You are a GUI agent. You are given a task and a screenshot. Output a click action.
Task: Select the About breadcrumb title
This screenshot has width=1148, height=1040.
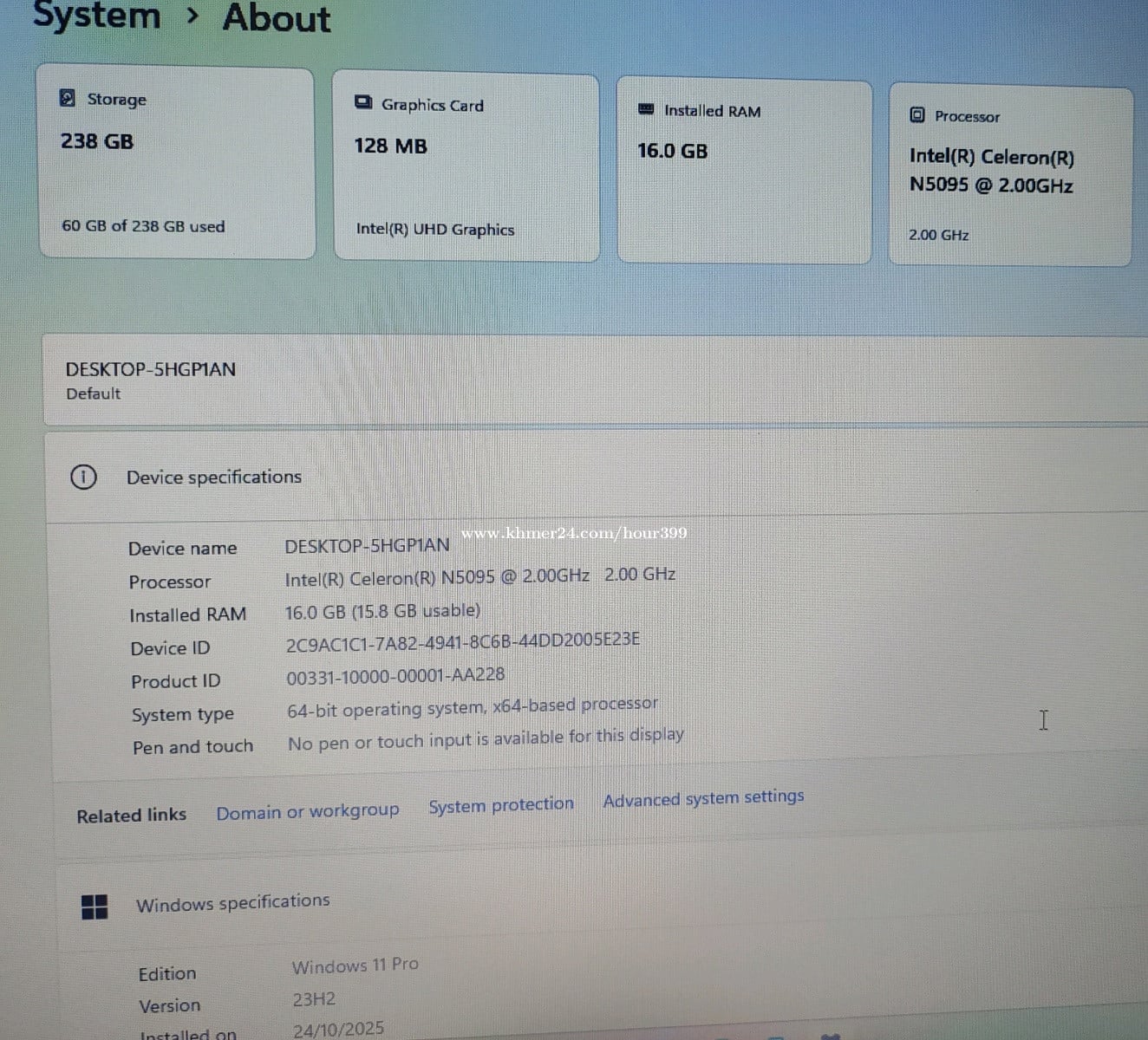[x=277, y=17]
